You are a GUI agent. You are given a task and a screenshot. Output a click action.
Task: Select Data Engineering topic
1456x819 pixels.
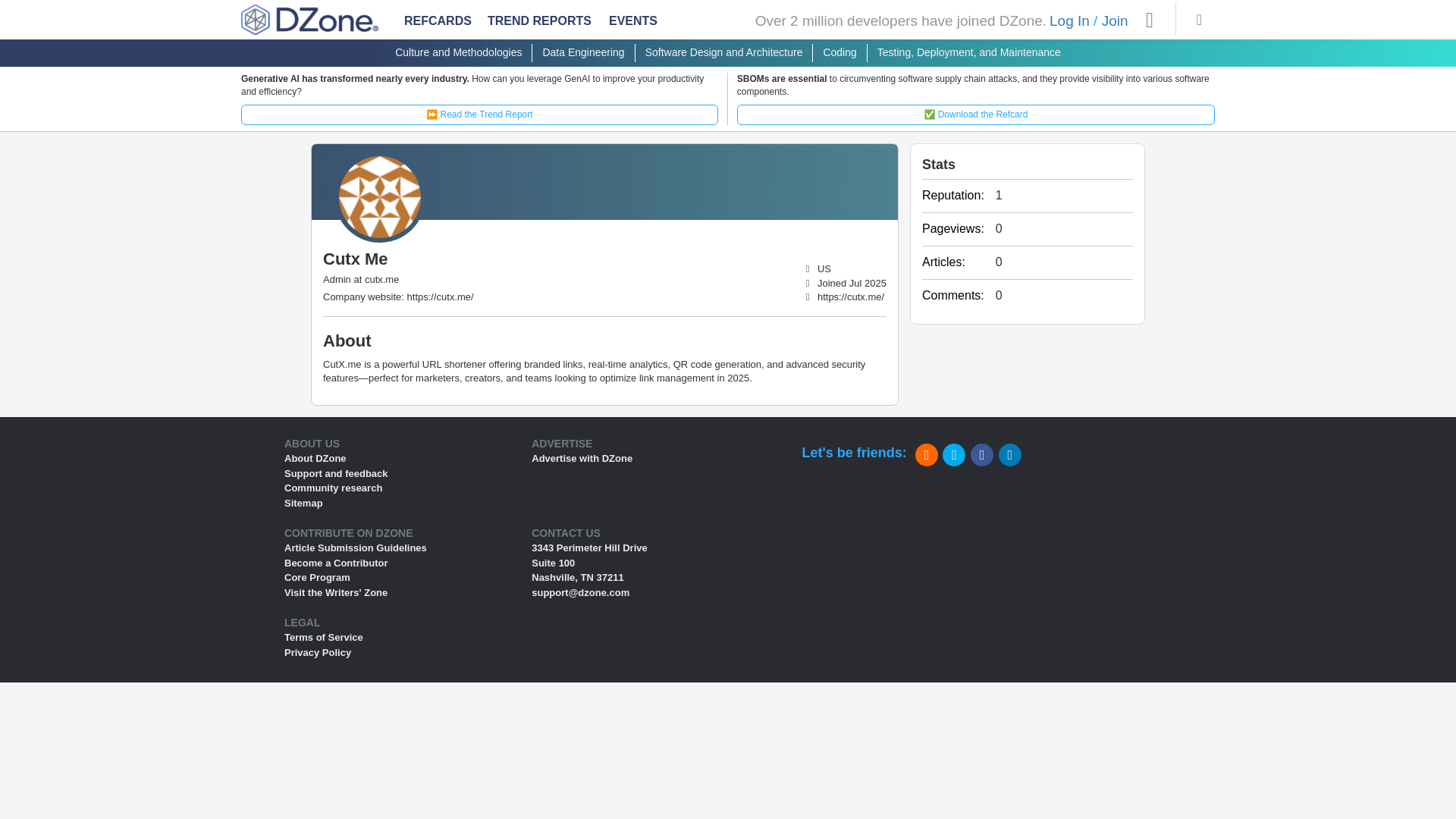click(583, 52)
